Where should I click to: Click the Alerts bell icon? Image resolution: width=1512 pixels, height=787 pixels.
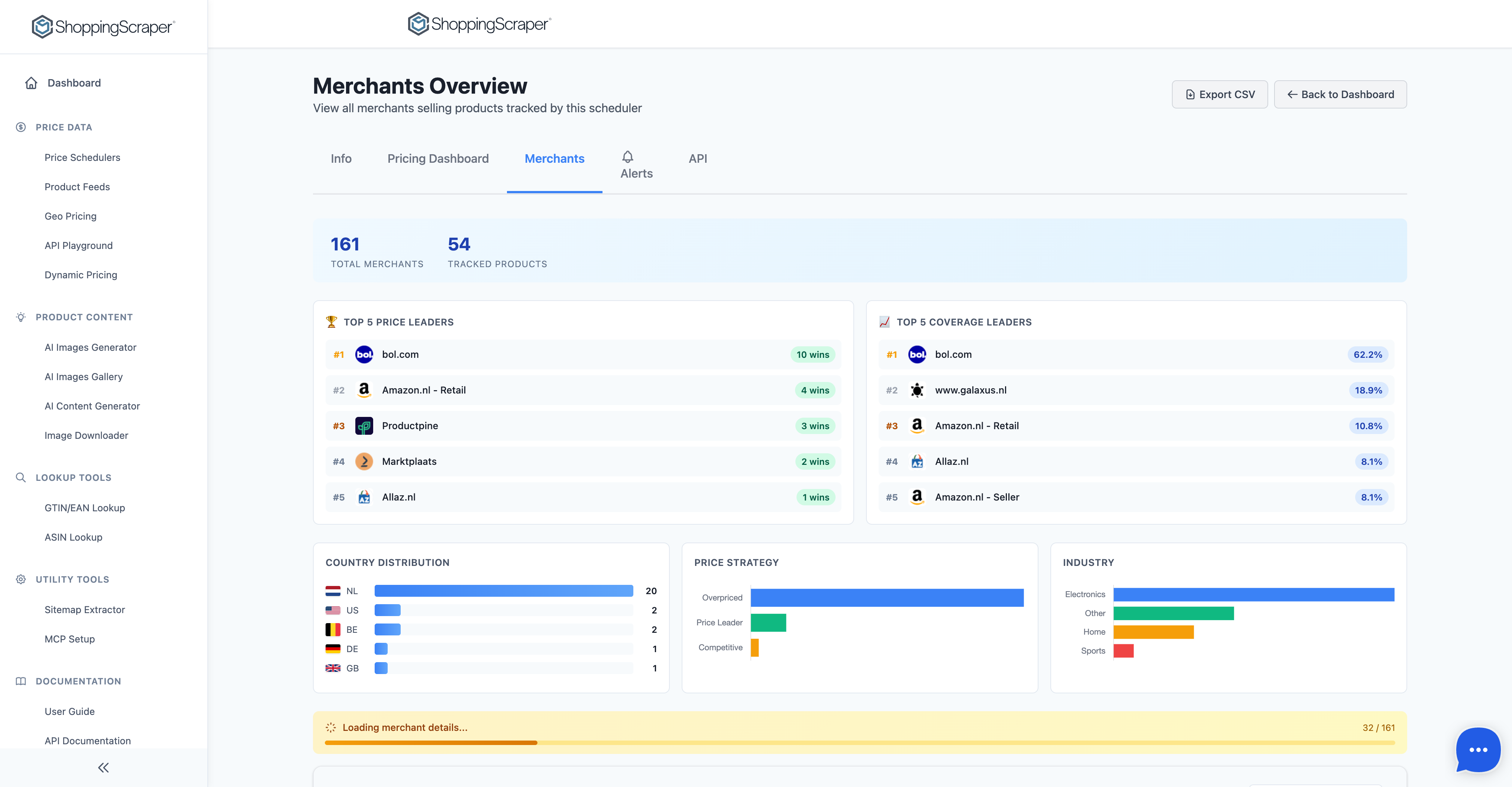pyautogui.click(x=627, y=156)
